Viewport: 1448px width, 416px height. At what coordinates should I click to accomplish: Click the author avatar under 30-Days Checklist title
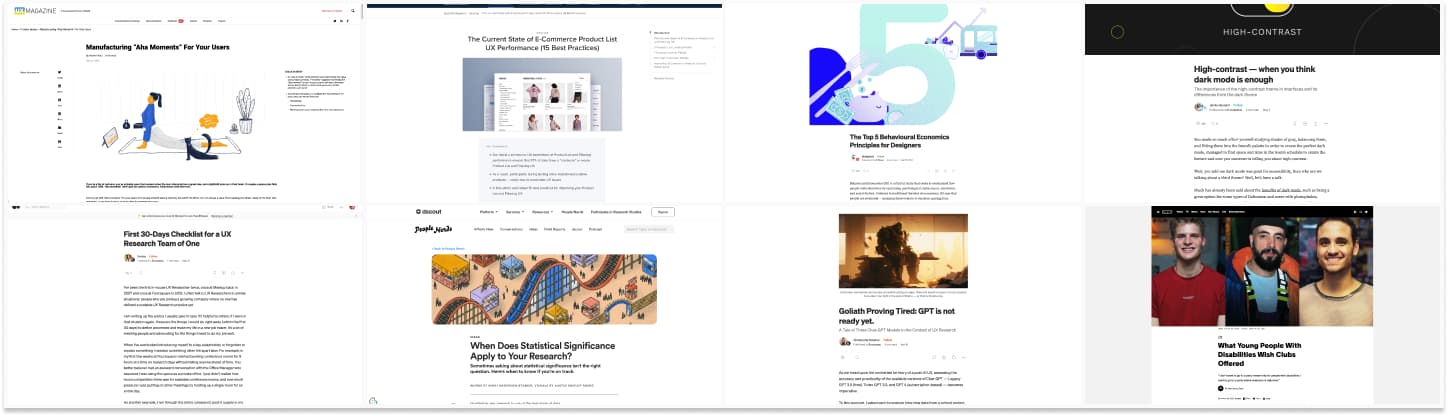[x=128, y=257]
